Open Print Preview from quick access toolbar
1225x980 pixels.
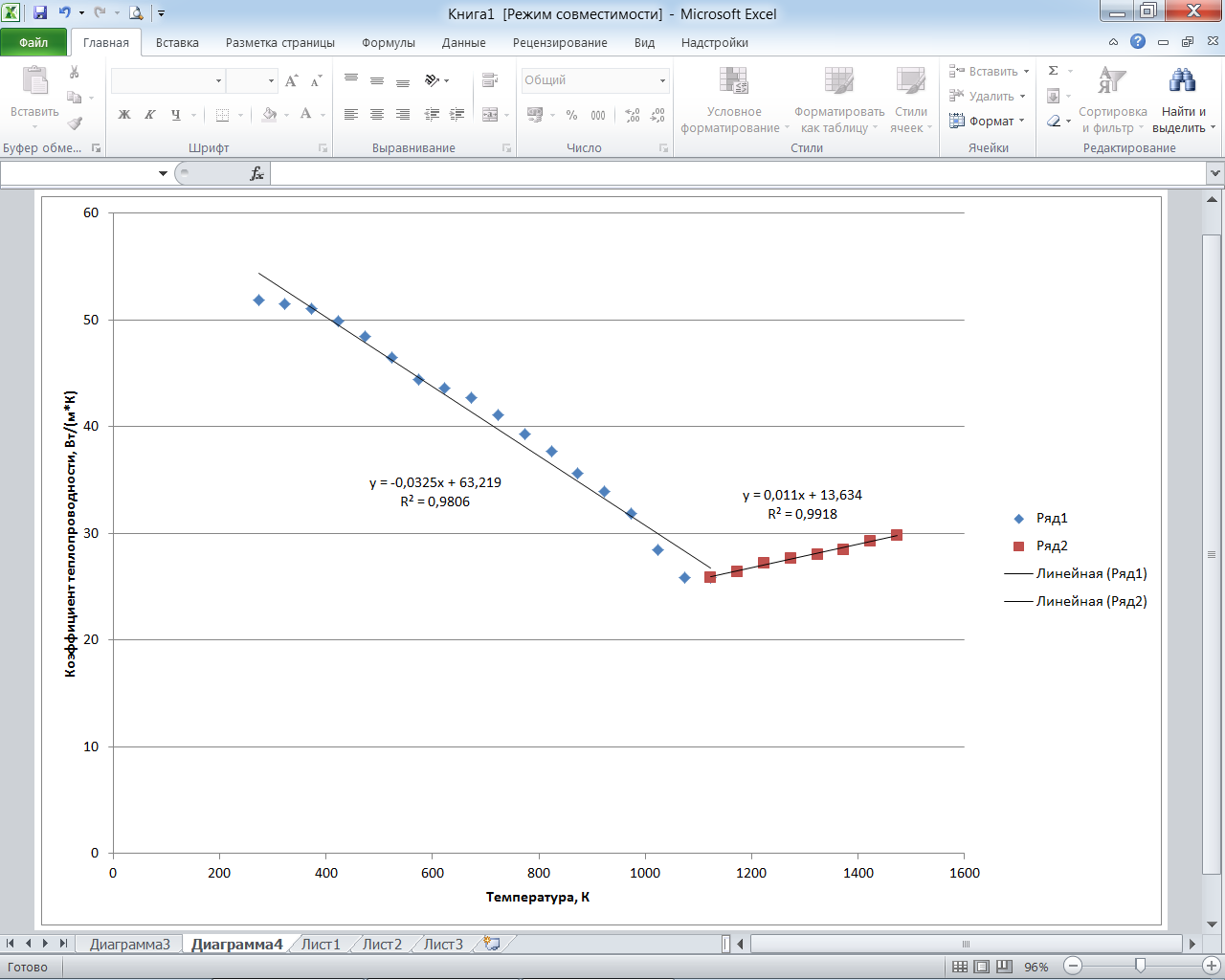coord(136,13)
